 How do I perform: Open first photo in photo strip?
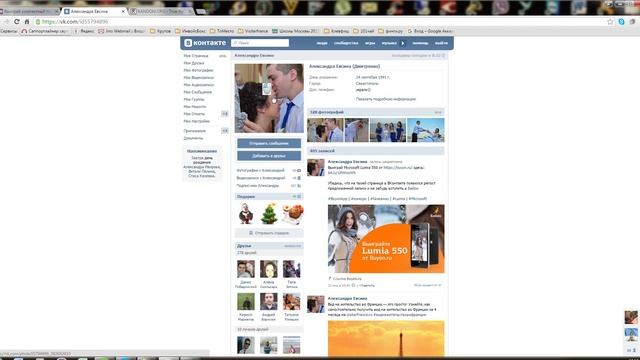click(x=325, y=130)
